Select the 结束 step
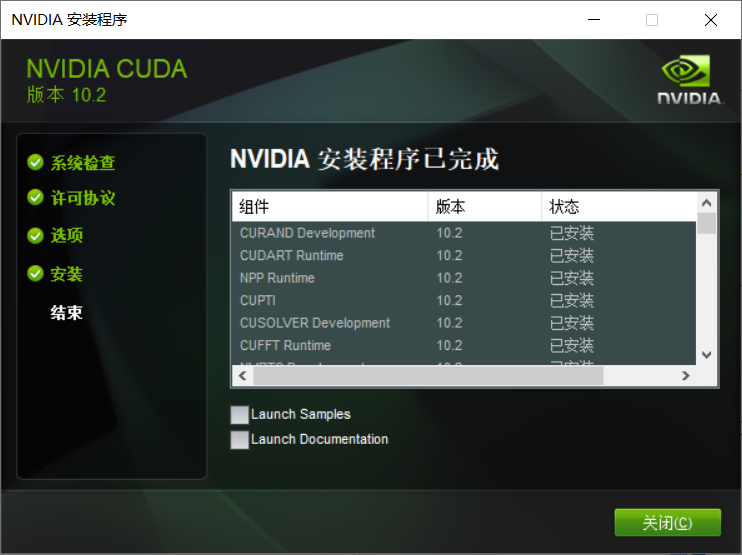Screen dimensions: 742x555 point(67,313)
